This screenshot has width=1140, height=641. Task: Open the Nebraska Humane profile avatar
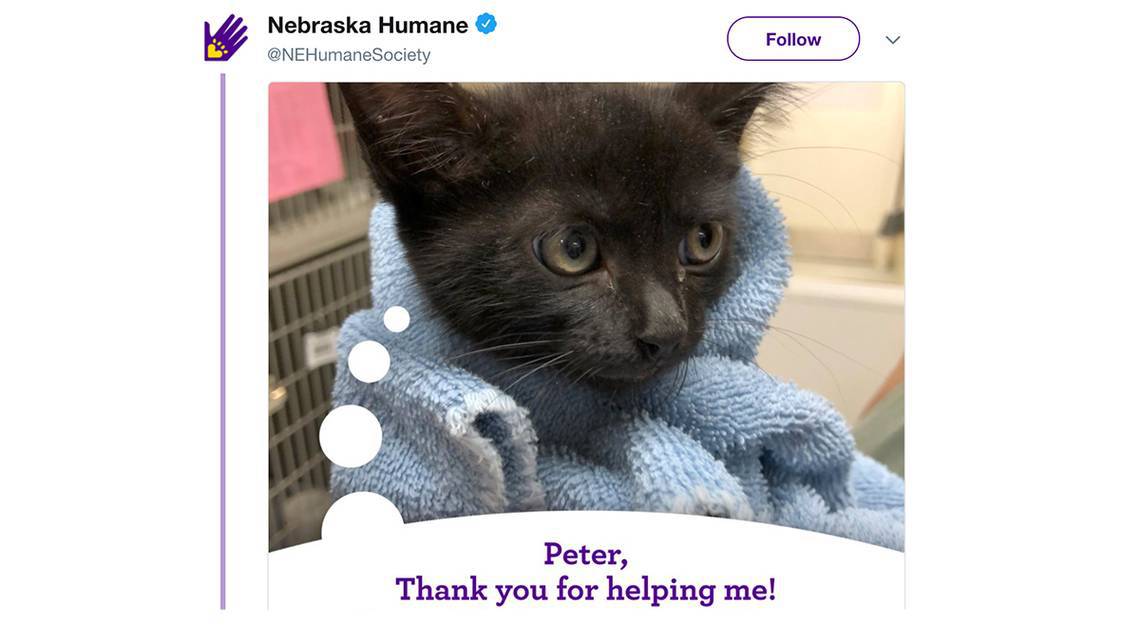pyautogui.click(x=226, y=37)
